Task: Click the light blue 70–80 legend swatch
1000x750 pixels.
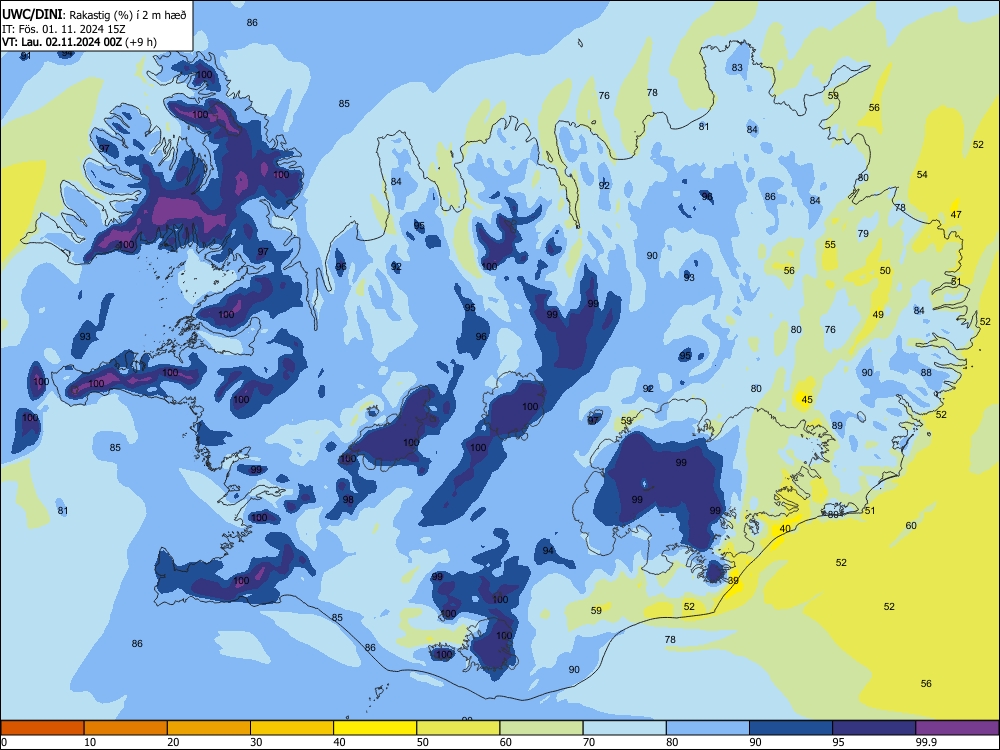Action: (x=625, y=728)
